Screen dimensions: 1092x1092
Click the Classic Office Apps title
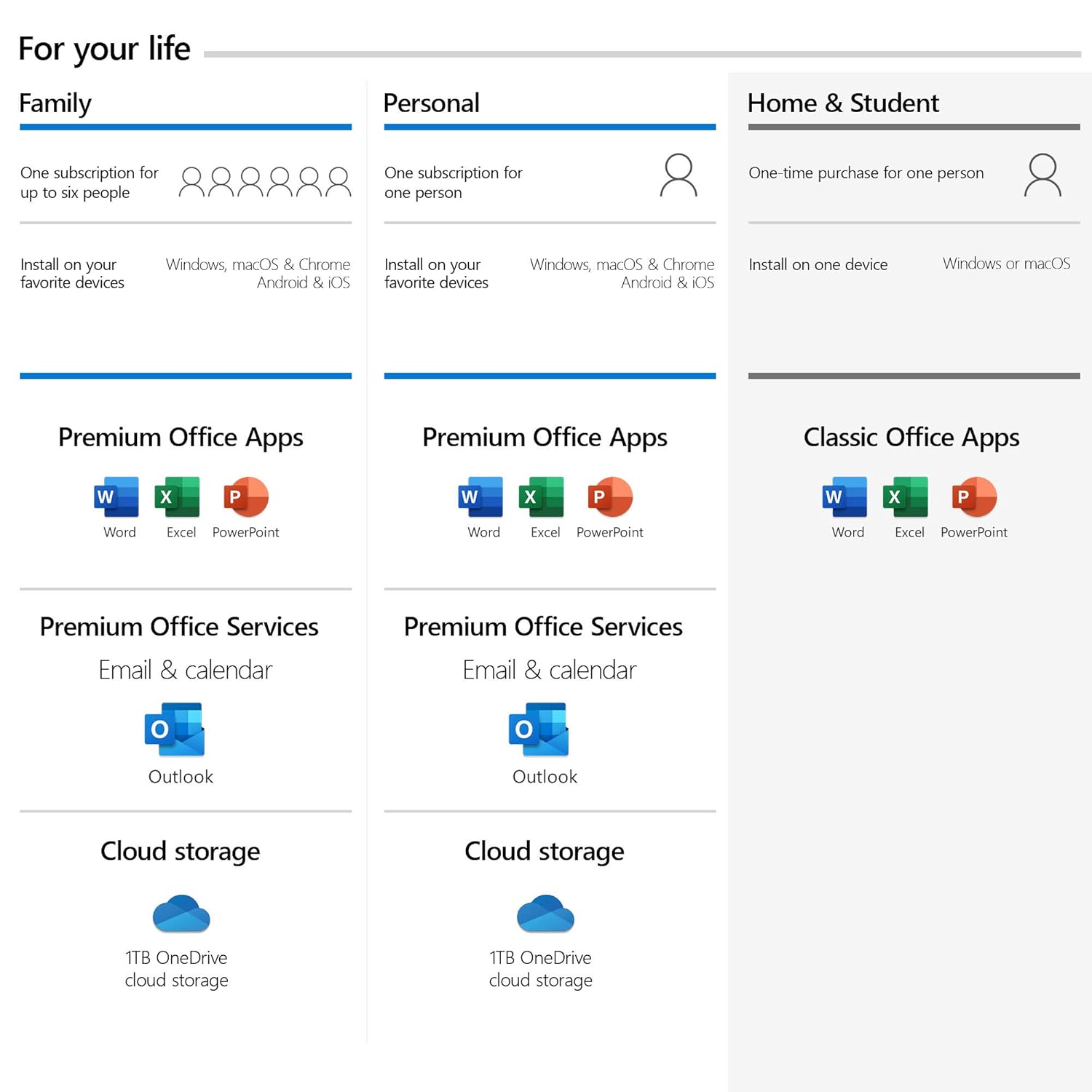click(911, 438)
